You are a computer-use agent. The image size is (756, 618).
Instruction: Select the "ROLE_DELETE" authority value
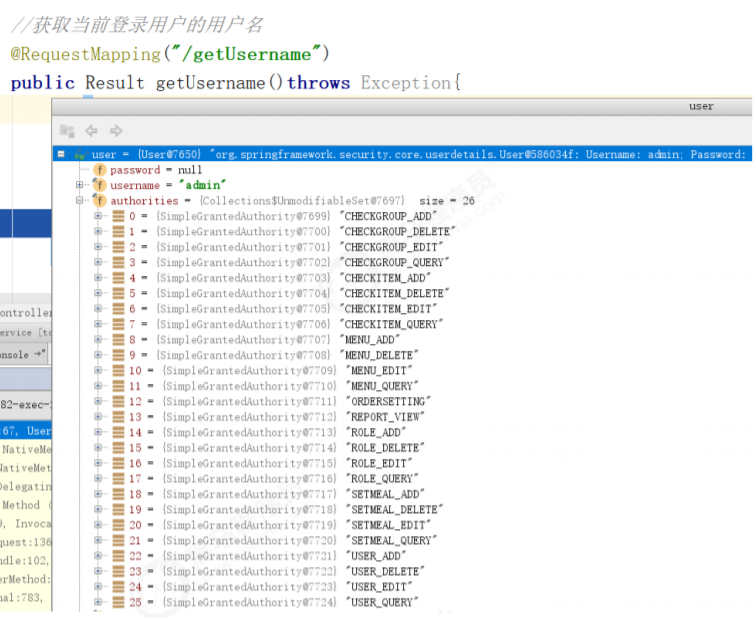point(385,447)
